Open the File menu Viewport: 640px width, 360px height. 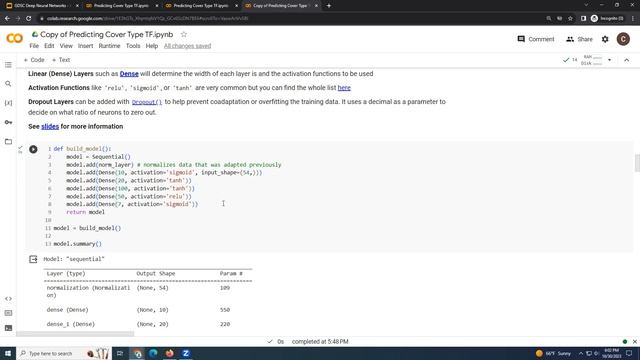click(x=34, y=46)
